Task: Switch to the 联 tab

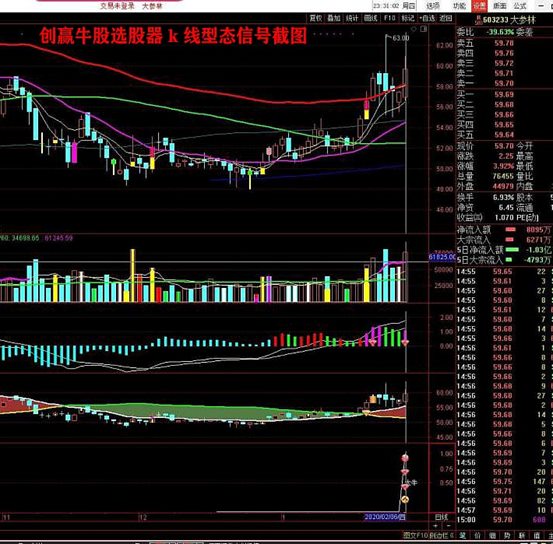Action: coord(522,536)
